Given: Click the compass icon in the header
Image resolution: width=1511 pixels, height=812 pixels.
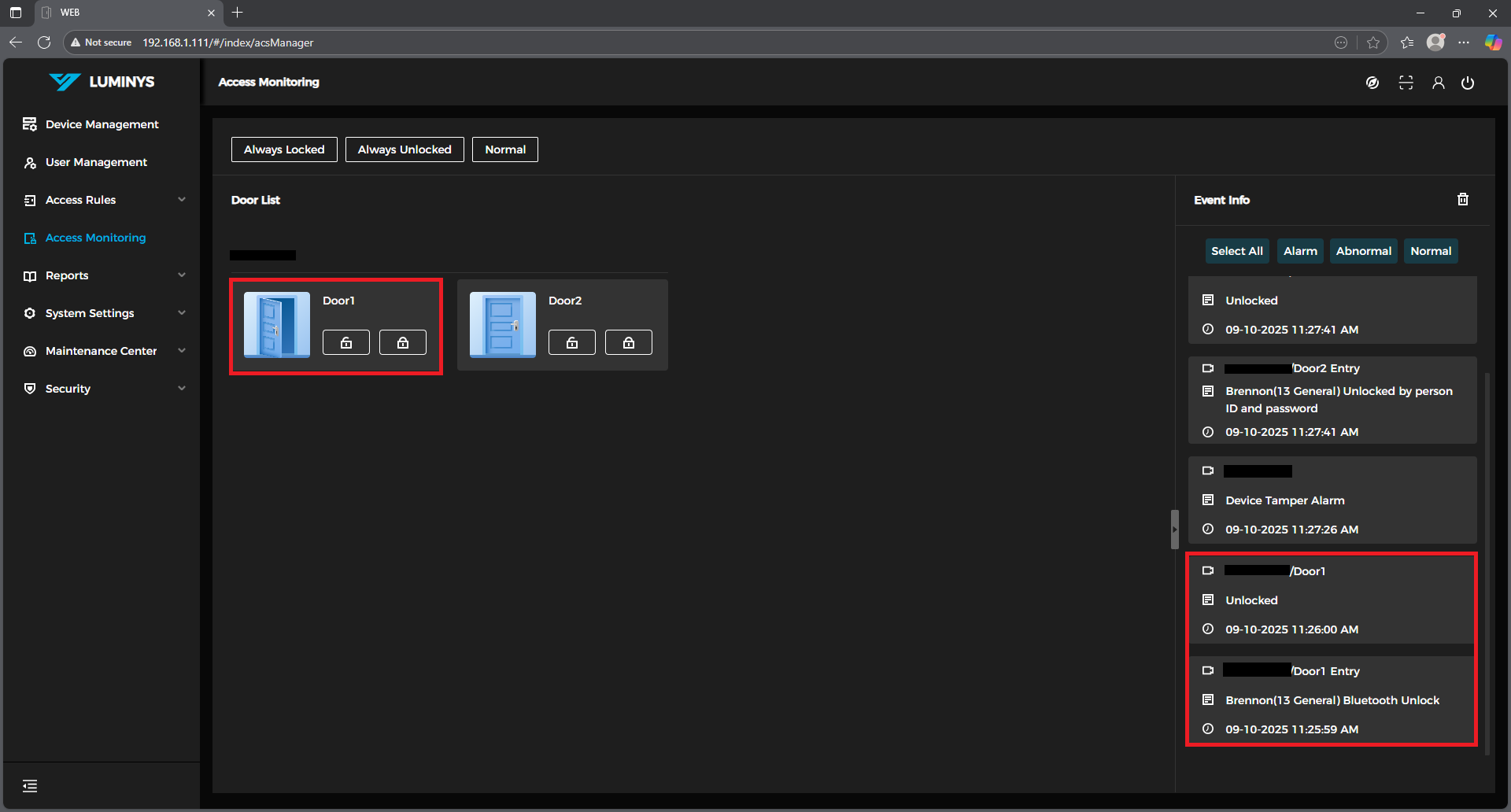Looking at the screenshot, I should [x=1372, y=83].
